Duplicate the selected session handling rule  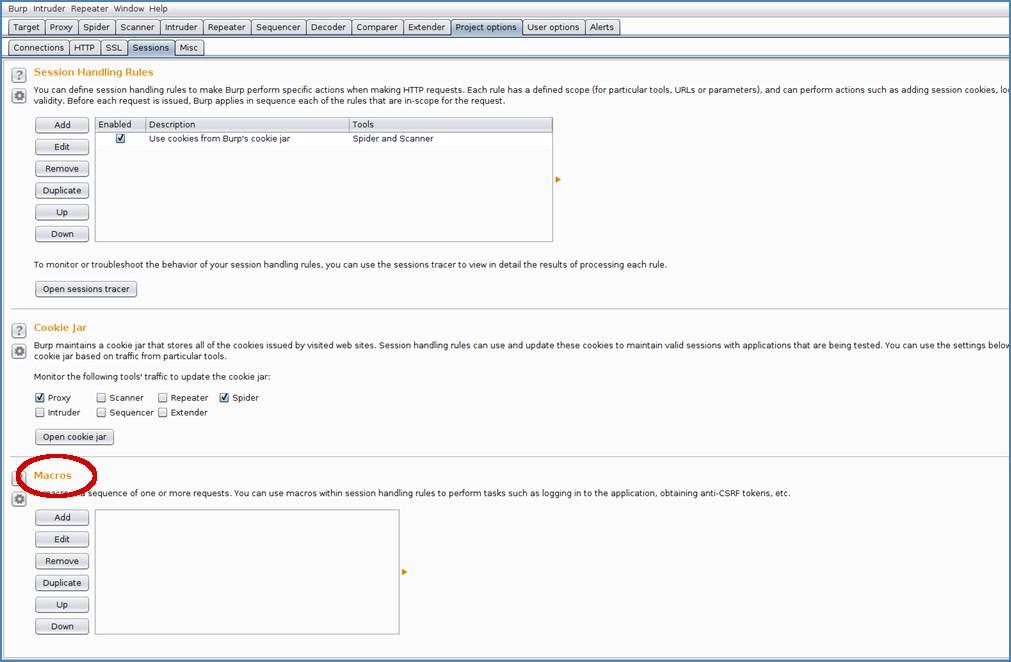coord(62,191)
